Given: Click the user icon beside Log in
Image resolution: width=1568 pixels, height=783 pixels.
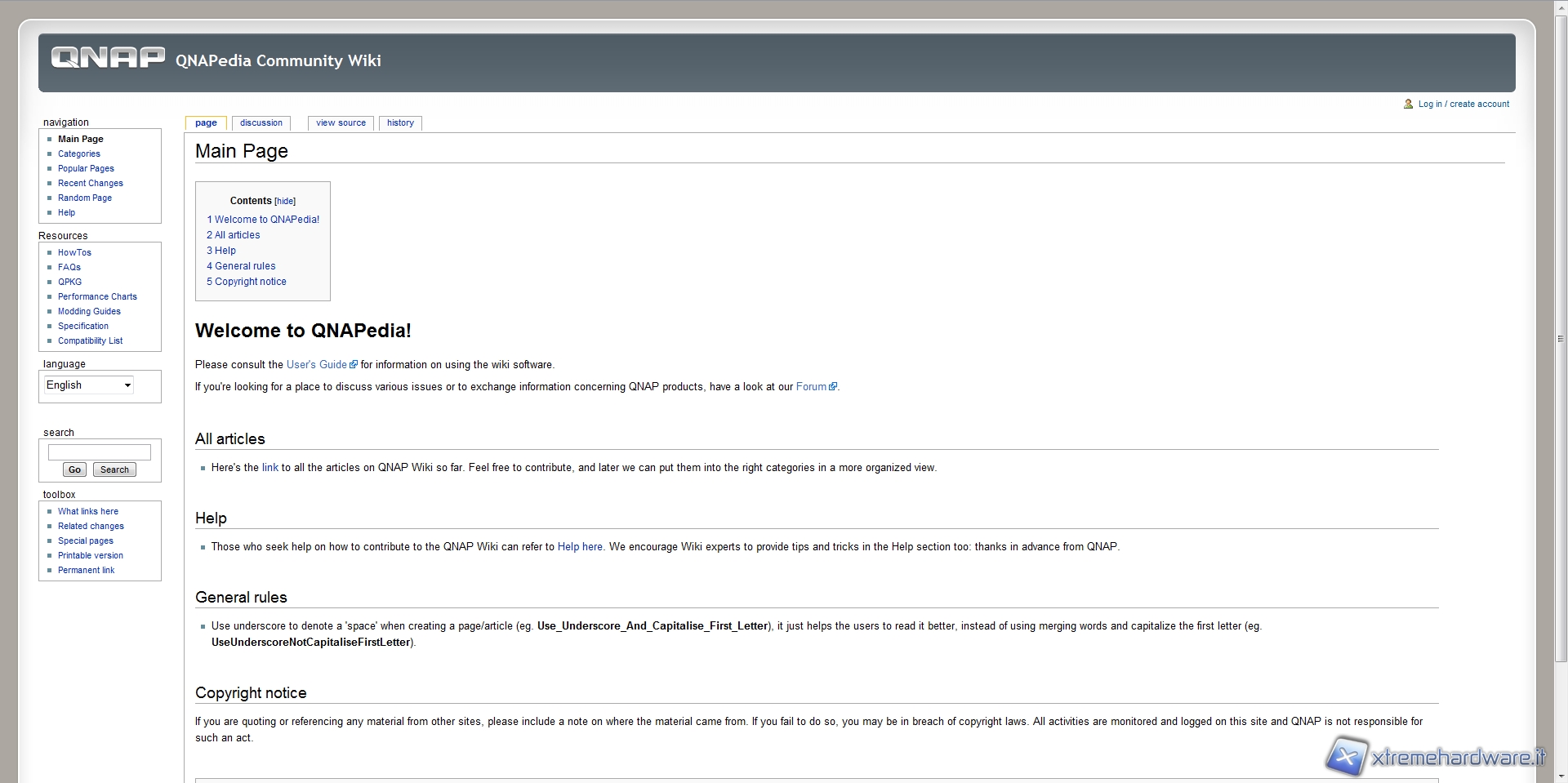Looking at the screenshot, I should click(1408, 104).
